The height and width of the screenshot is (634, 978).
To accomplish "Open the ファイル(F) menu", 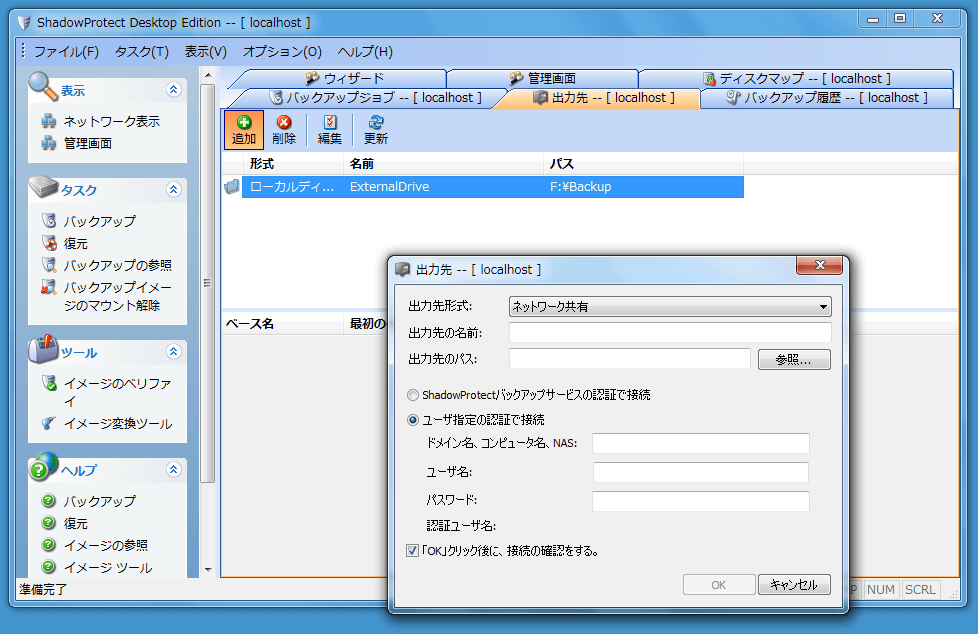I will (x=66, y=52).
